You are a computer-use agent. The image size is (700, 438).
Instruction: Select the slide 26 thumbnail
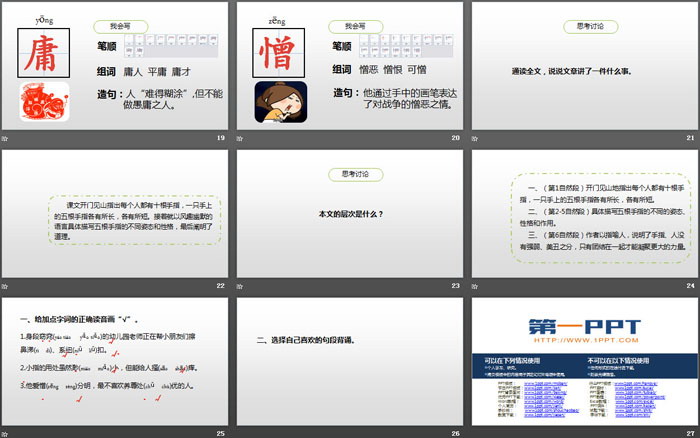(349, 360)
